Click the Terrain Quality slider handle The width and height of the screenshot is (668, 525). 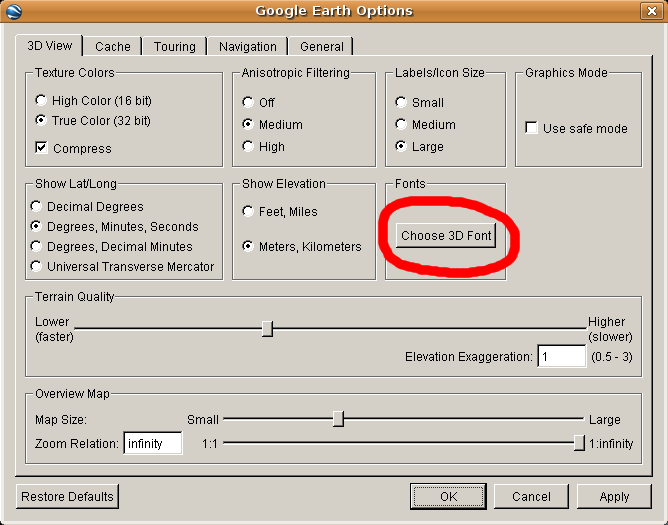[267, 329]
